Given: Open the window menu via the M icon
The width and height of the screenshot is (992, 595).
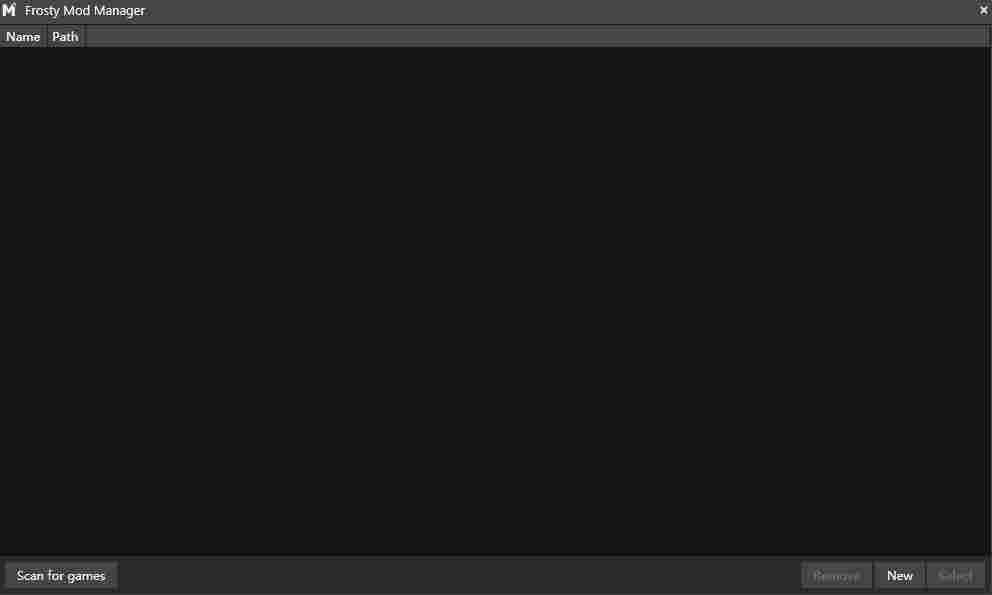Looking at the screenshot, I should (x=9, y=10).
